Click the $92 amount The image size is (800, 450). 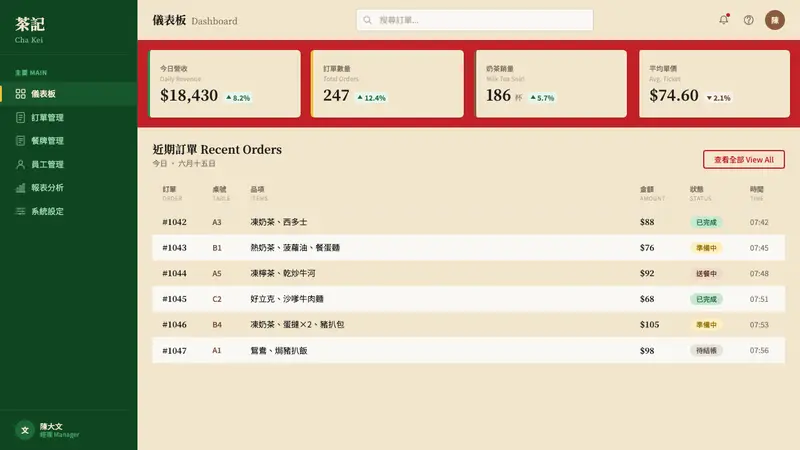coord(647,273)
